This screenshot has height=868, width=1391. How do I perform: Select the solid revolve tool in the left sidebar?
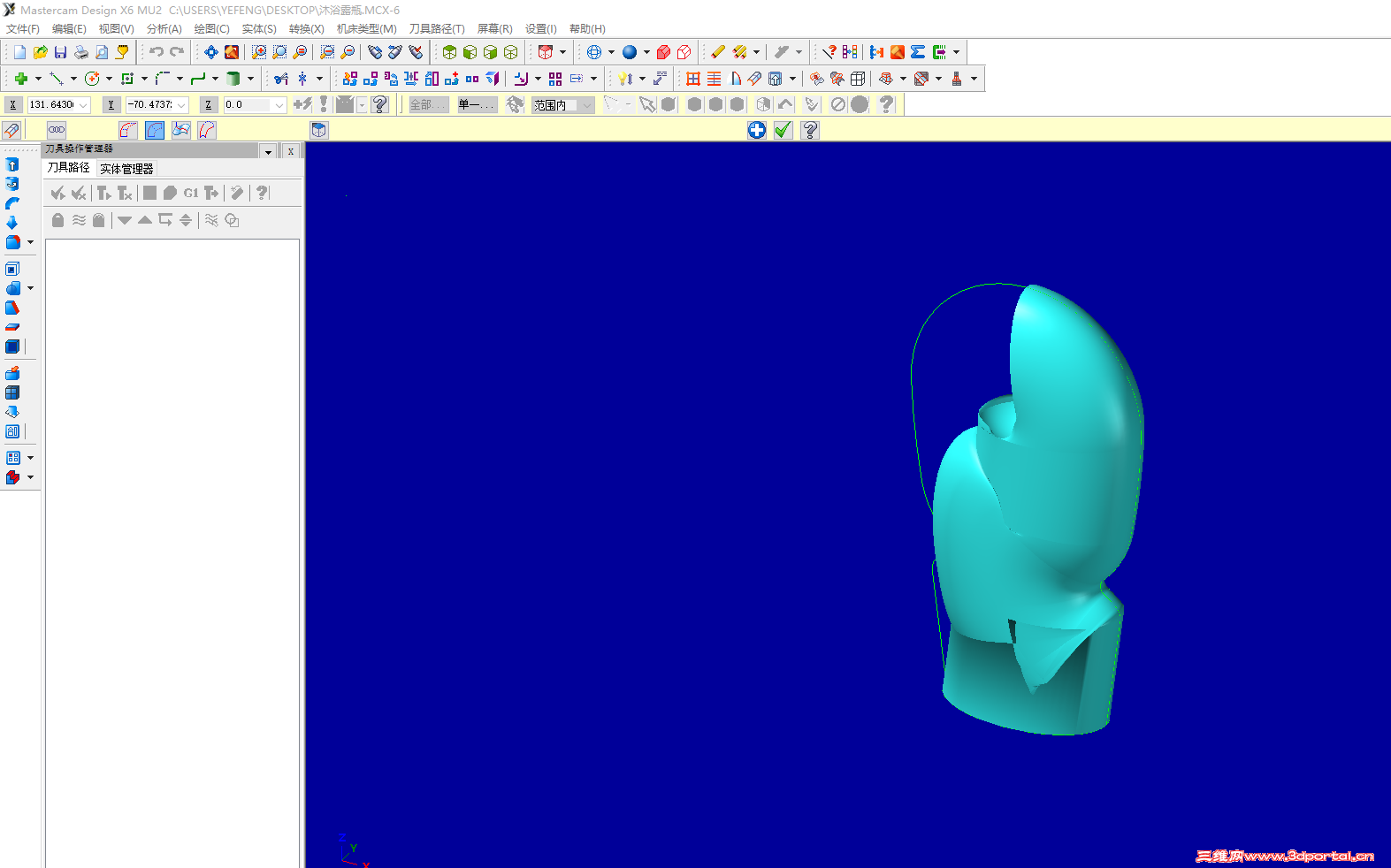[12, 184]
